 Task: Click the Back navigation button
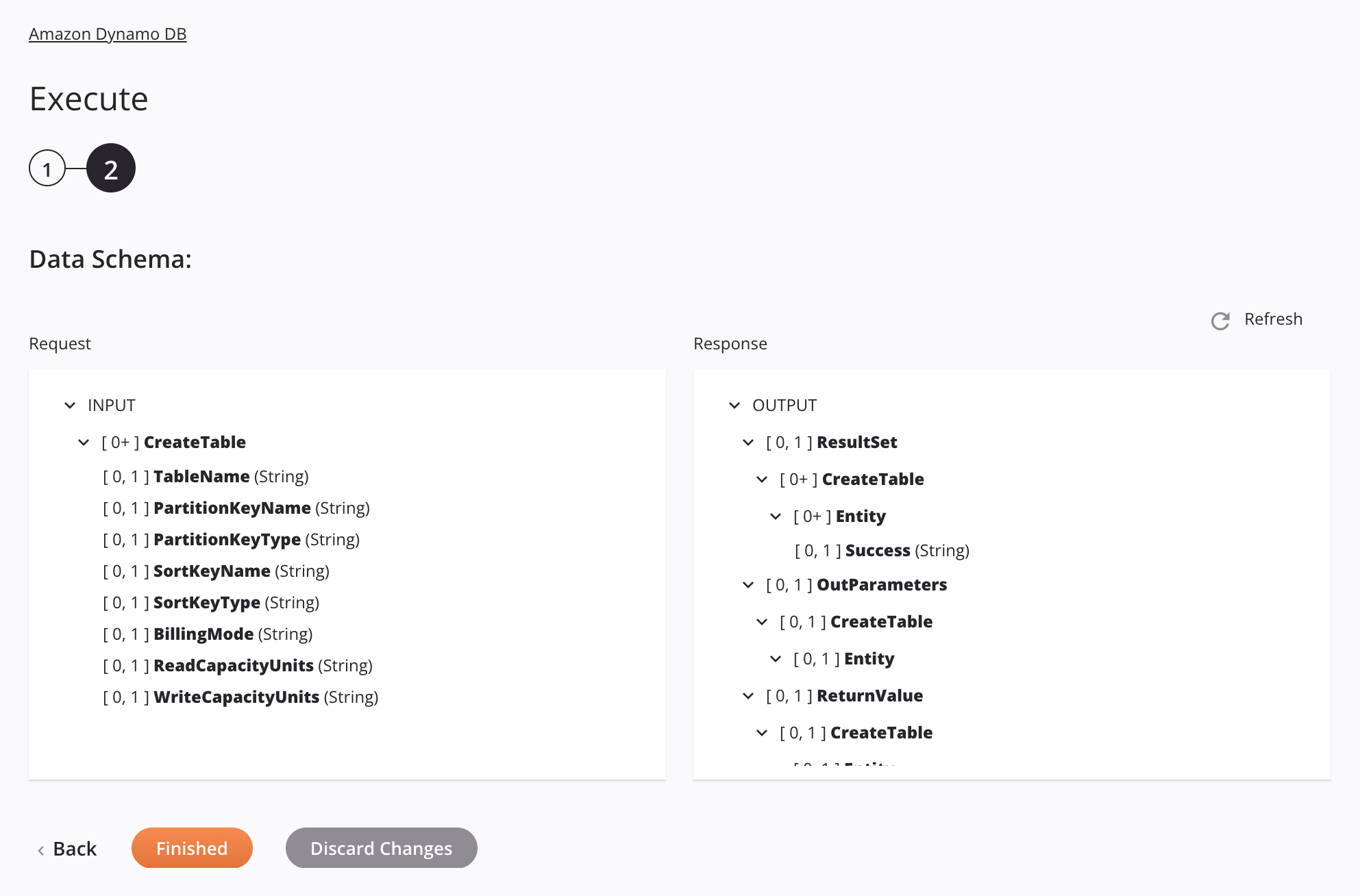point(67,847)
